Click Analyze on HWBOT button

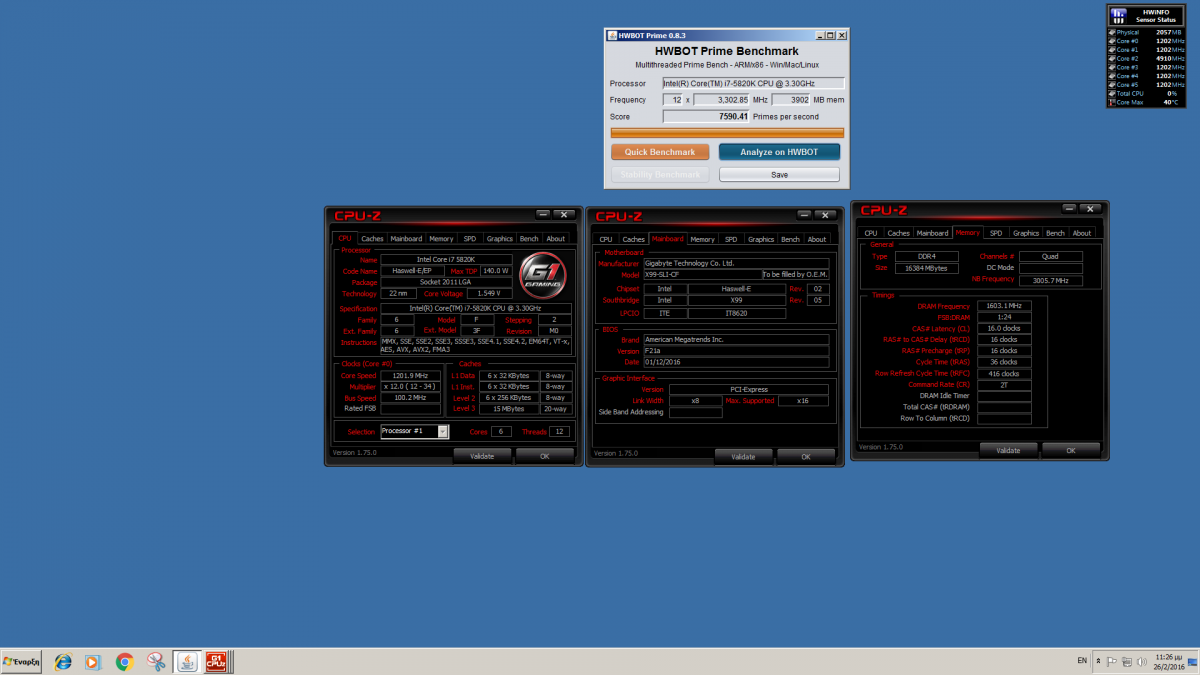click(x=779, y=152)
